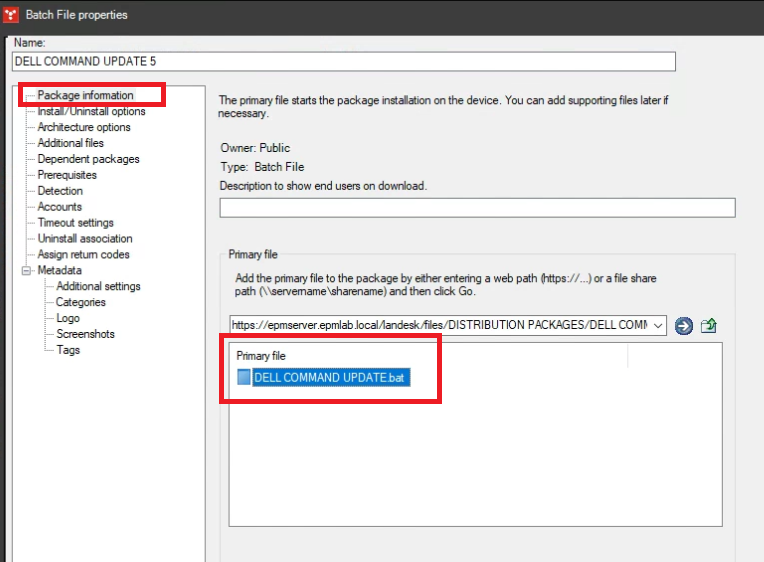Click the blue Go arrow icon
Screen dimensions: 764x562
point(684,326)
